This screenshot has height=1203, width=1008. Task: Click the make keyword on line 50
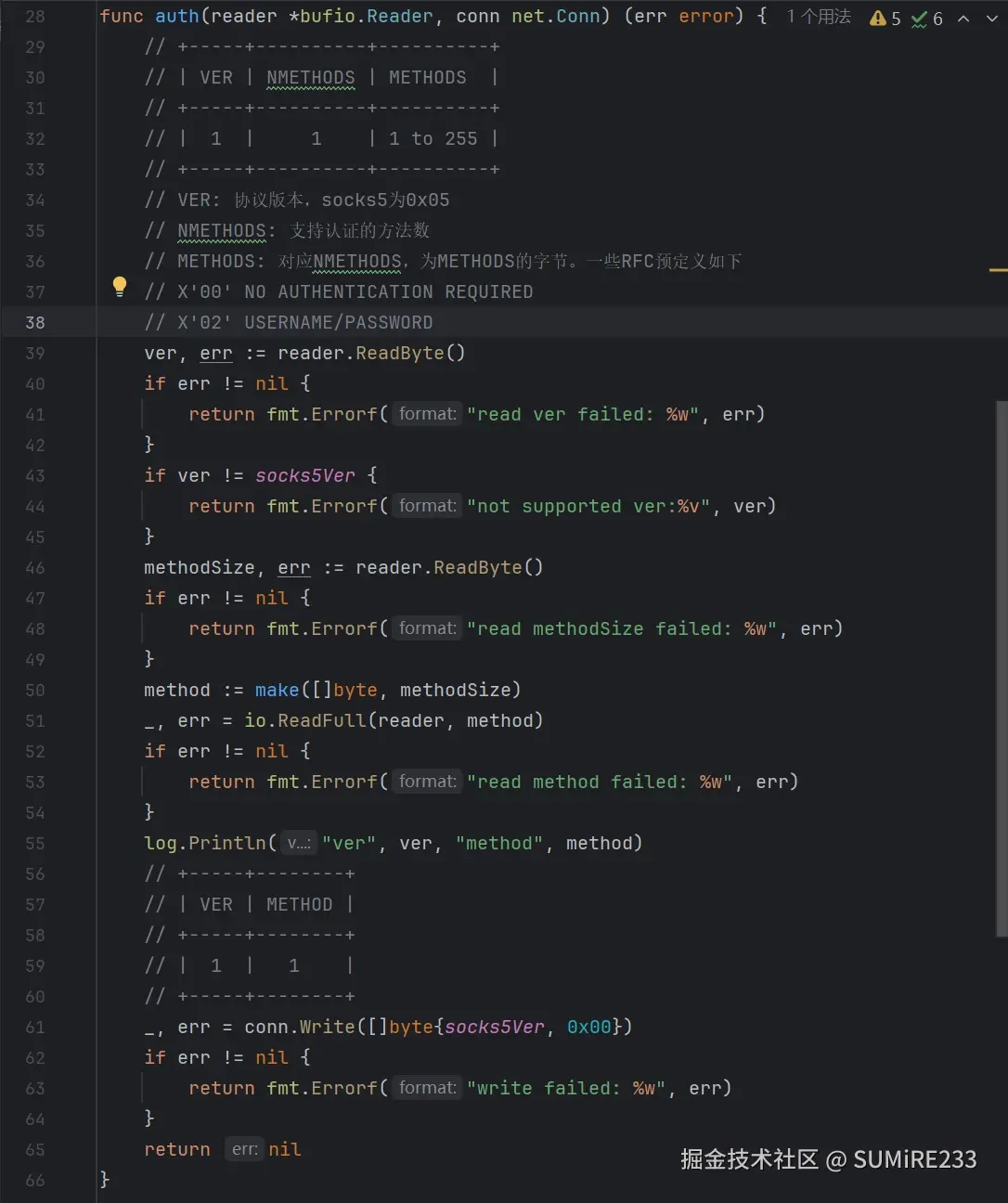[278, 690]
